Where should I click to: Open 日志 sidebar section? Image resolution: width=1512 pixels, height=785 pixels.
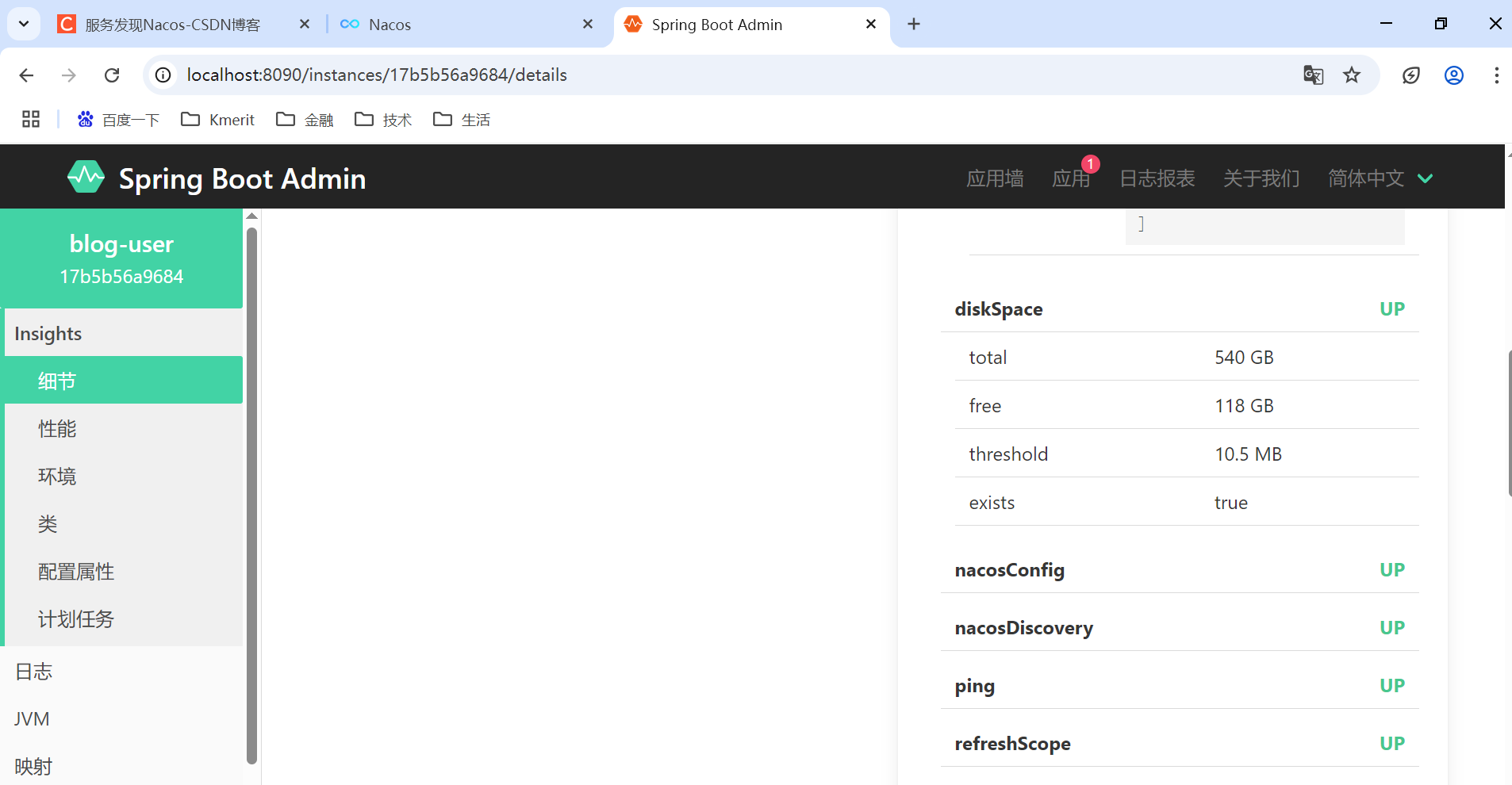point(121,671)
